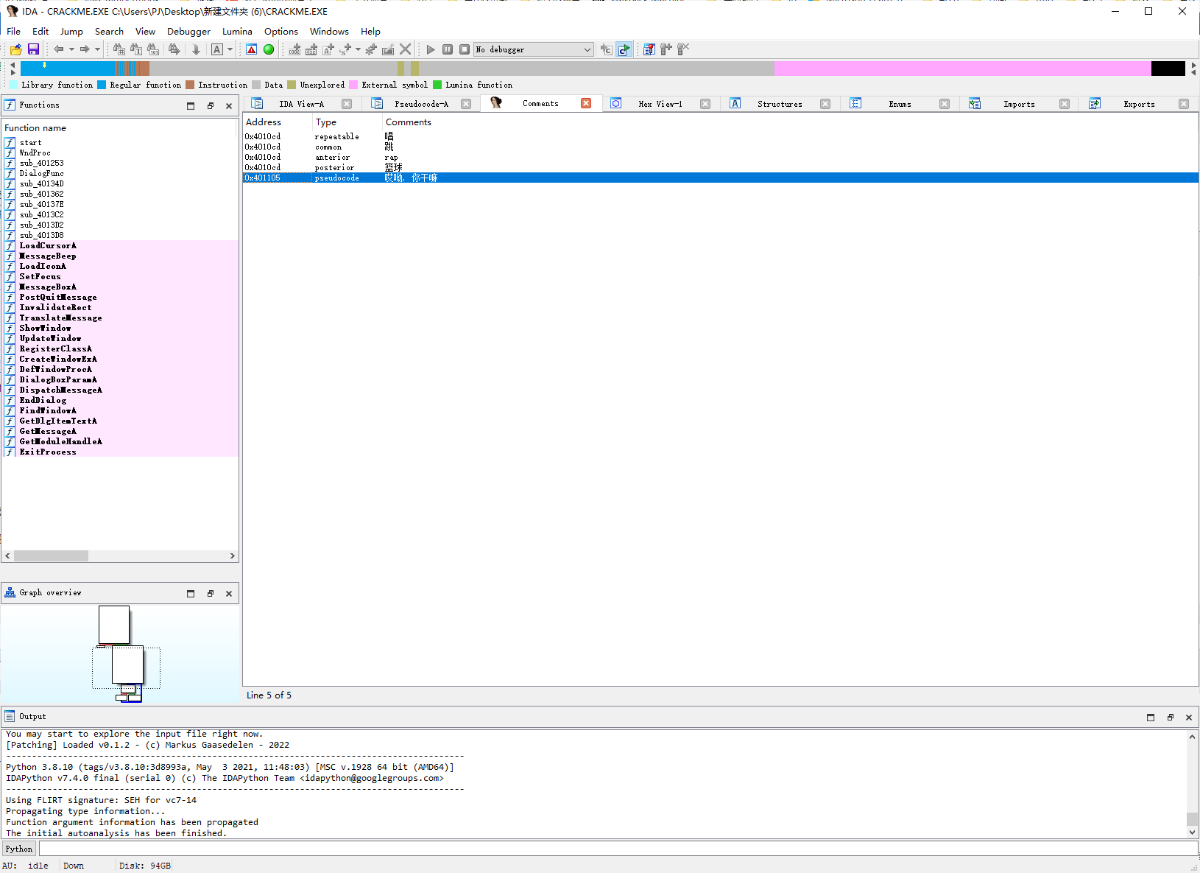Open the Search menu

(109, 31)
